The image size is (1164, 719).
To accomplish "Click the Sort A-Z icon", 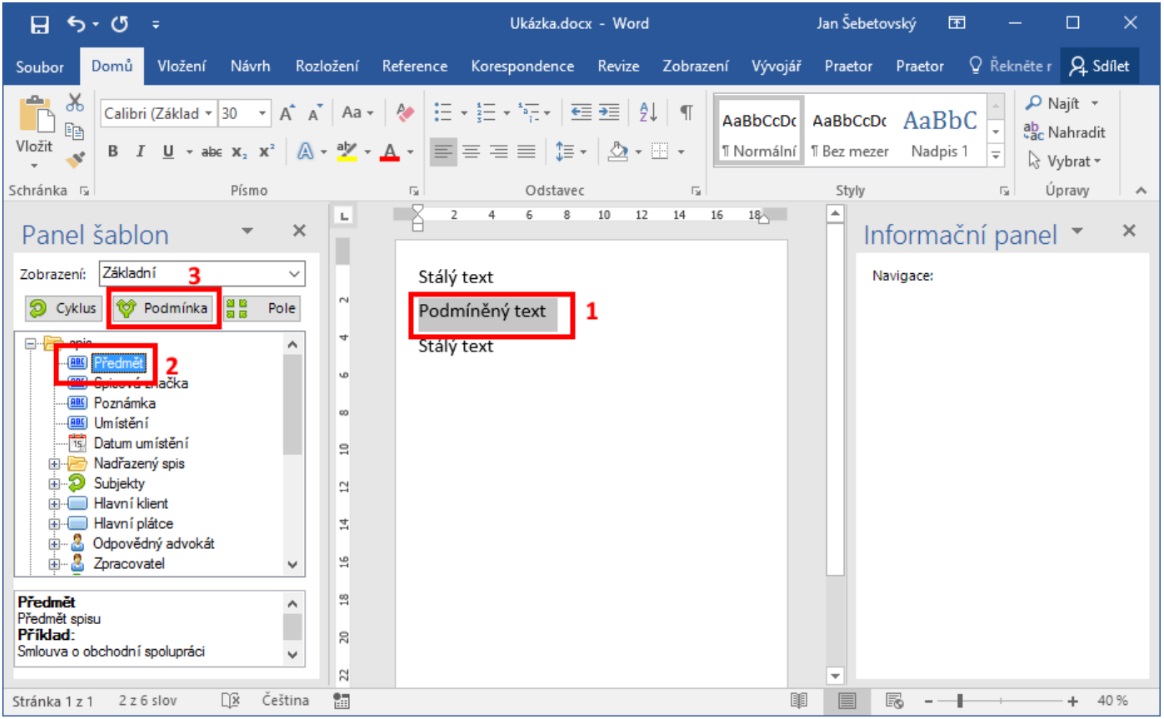I will click(x=648, y=113).
